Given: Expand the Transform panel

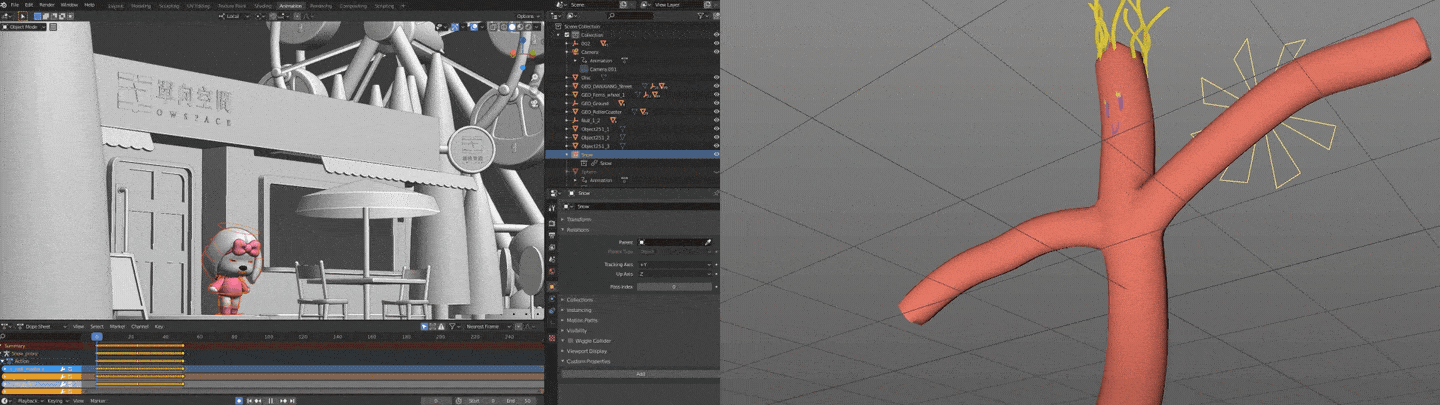Looking at the screenshot, I should click(578, 219).
